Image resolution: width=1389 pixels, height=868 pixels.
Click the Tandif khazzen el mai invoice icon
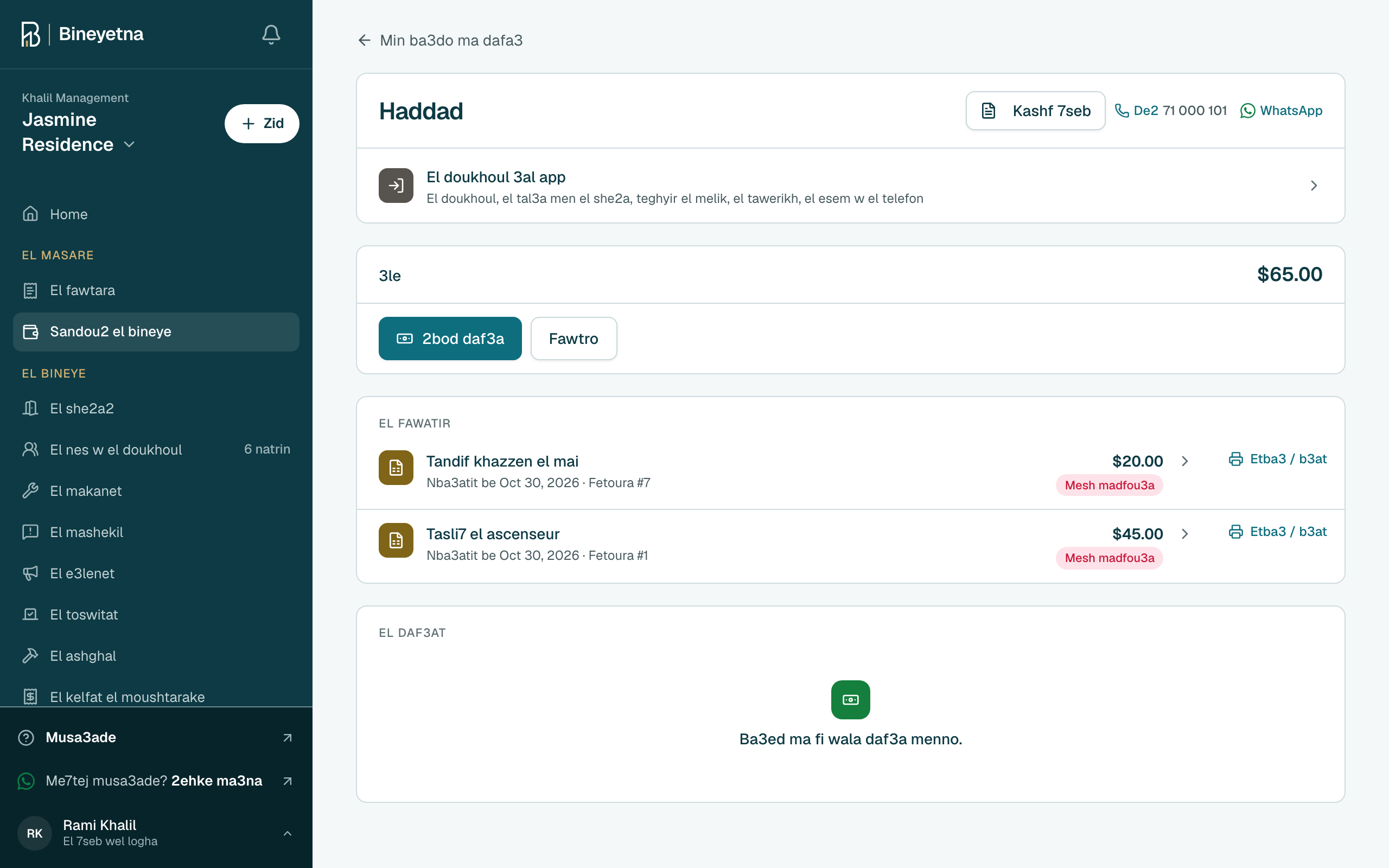point(396,468)
